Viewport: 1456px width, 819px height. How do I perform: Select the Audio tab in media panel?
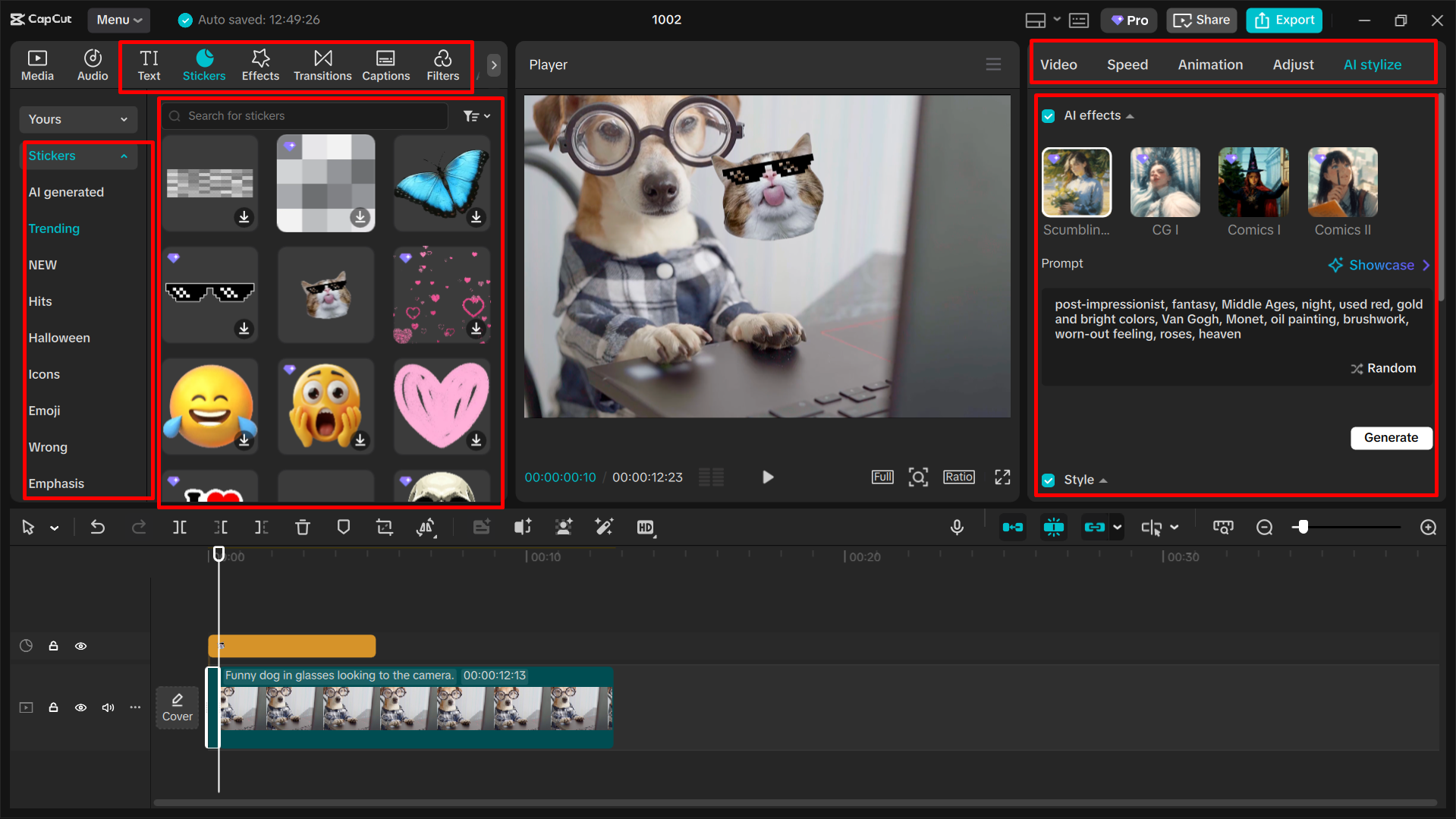click(92, 65)
